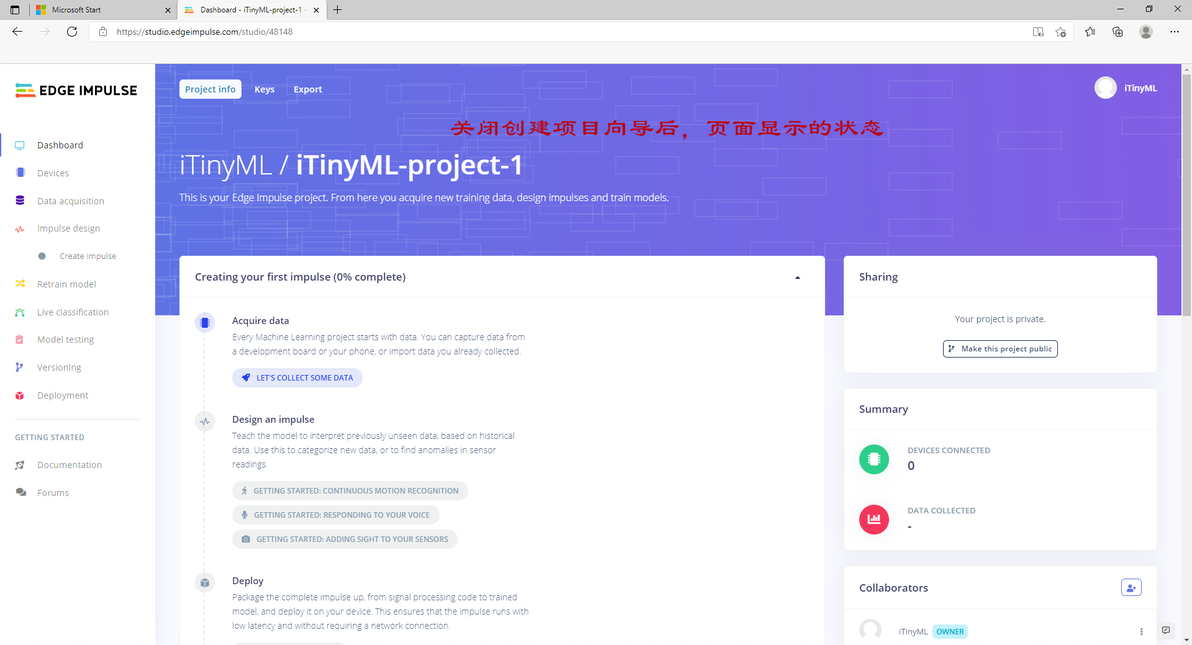The width and height of the screenshot is (1192, 645).
Task: Click the Documentation icon
Action: tap(21, 465)
